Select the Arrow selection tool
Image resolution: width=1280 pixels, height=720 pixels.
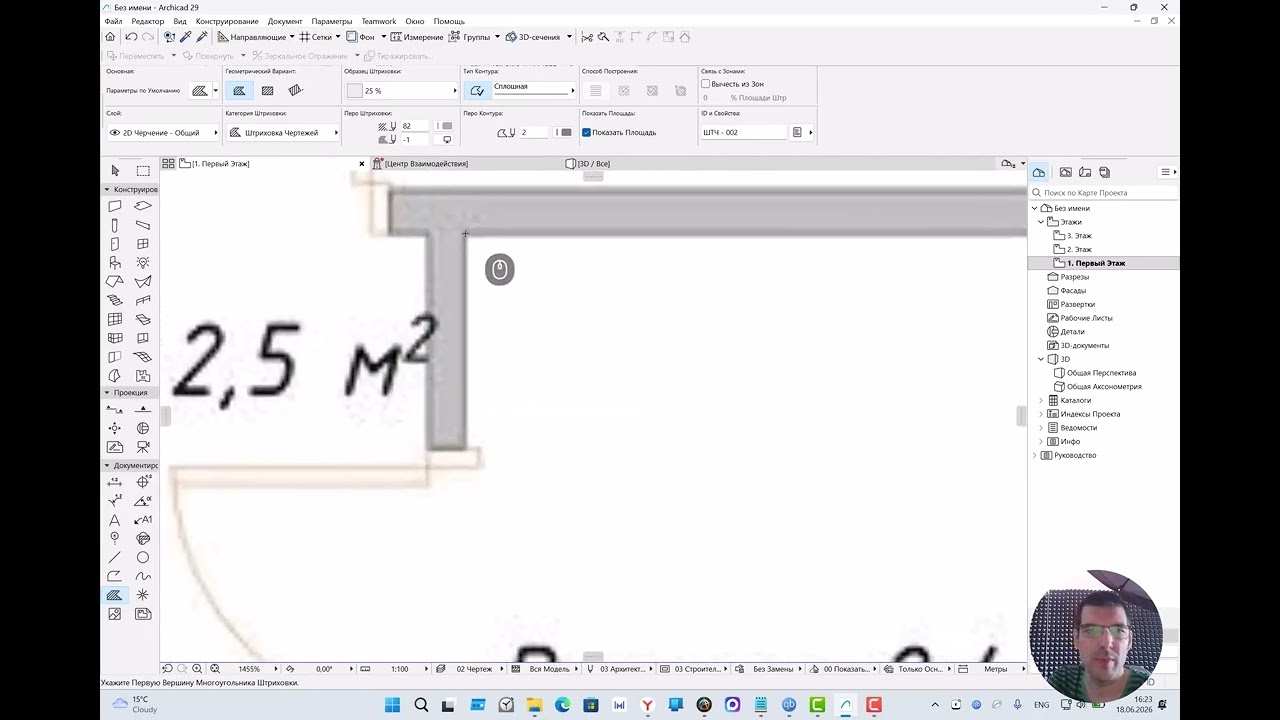pyautogui.click(x=115, y=171)
